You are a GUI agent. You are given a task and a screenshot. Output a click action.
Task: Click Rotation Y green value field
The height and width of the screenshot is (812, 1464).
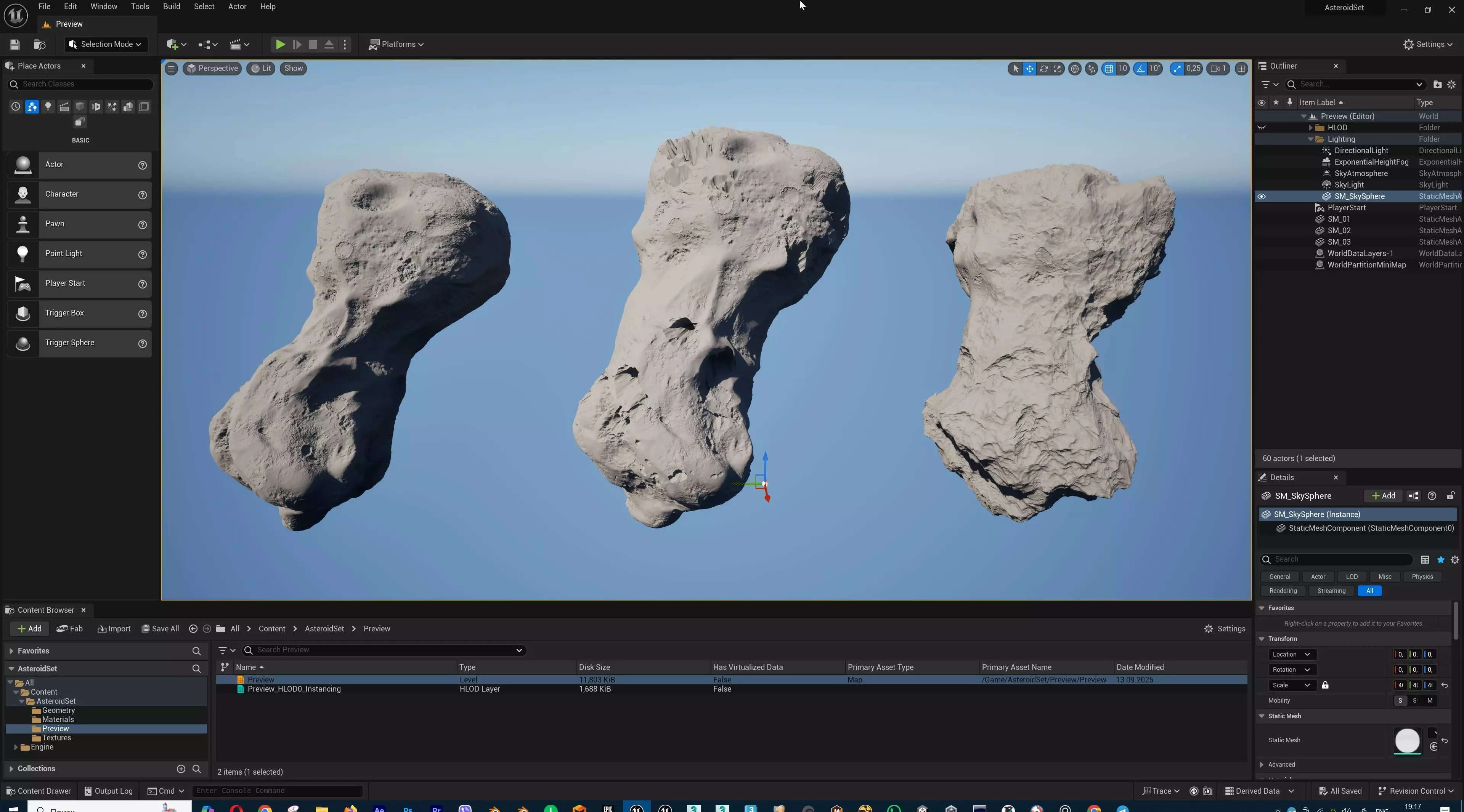click(1414, 670)
